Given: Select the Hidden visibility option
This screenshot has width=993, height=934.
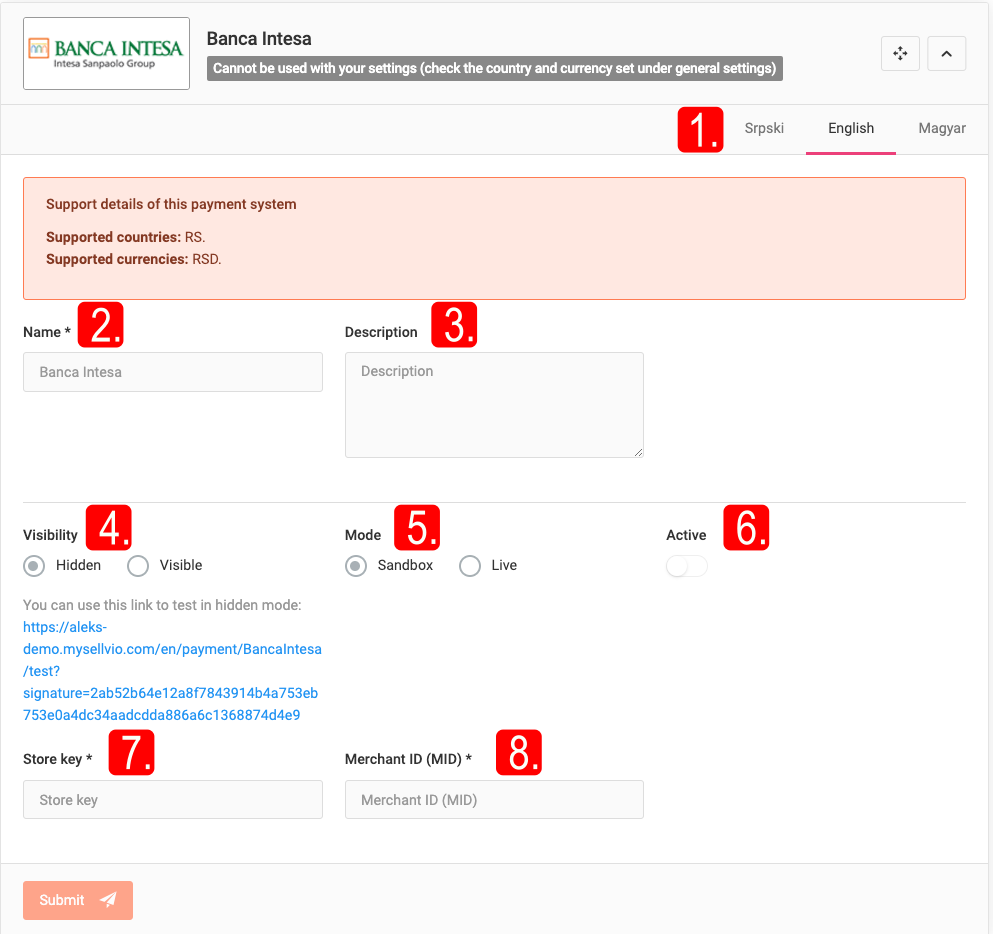Looking at the screenshot, I should coord(33,565).
